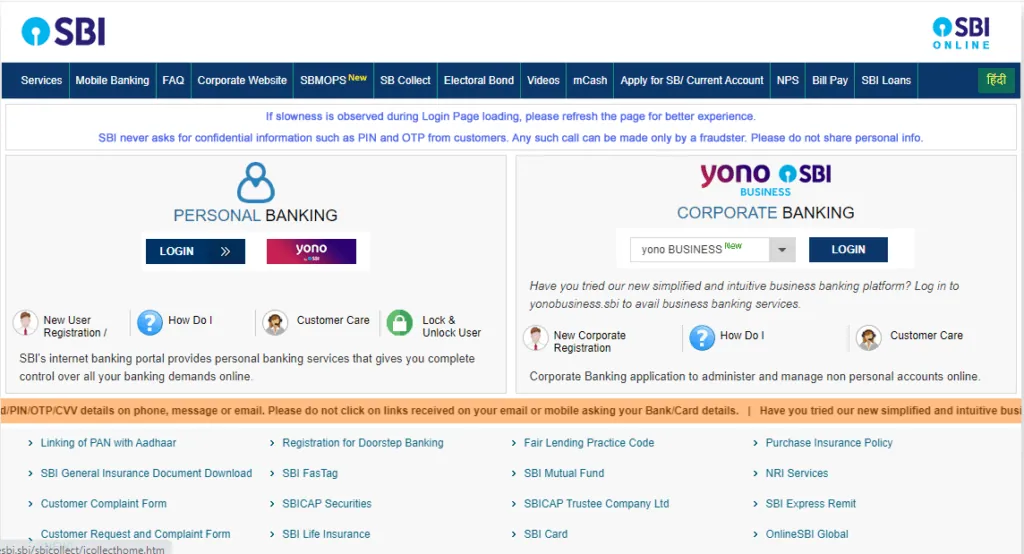Open Customer Request and Complaint Form link

[135, 534]
